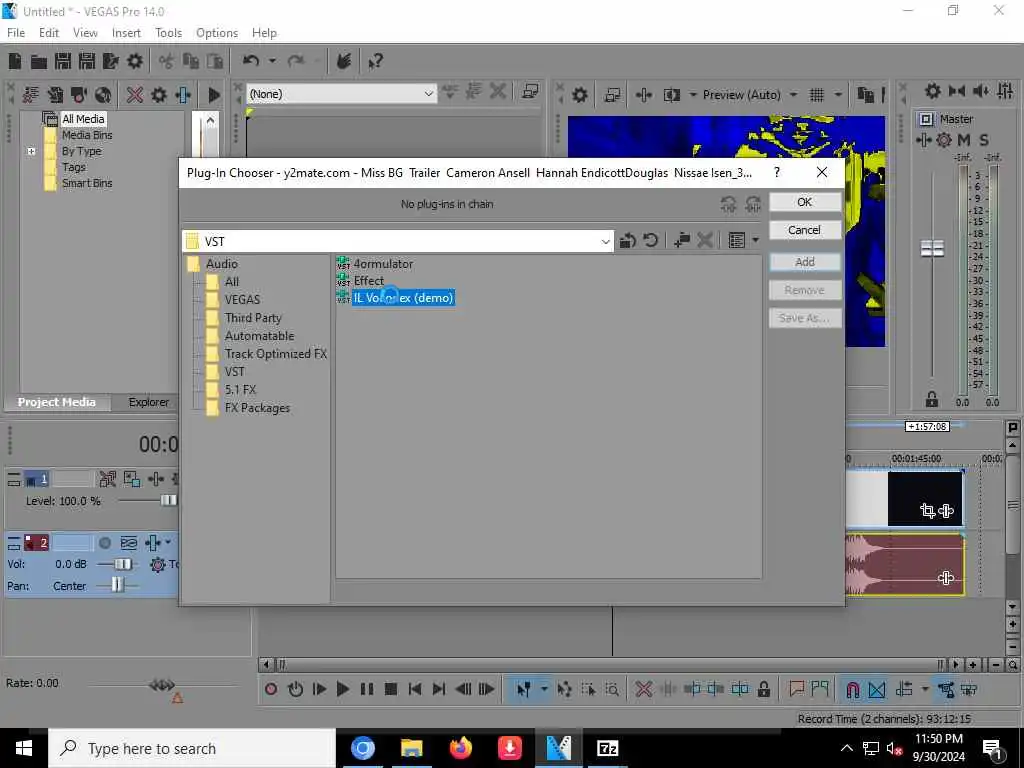Go to start of project
This screenshot has height=768, width=1024.
click(x=415, y=689)
